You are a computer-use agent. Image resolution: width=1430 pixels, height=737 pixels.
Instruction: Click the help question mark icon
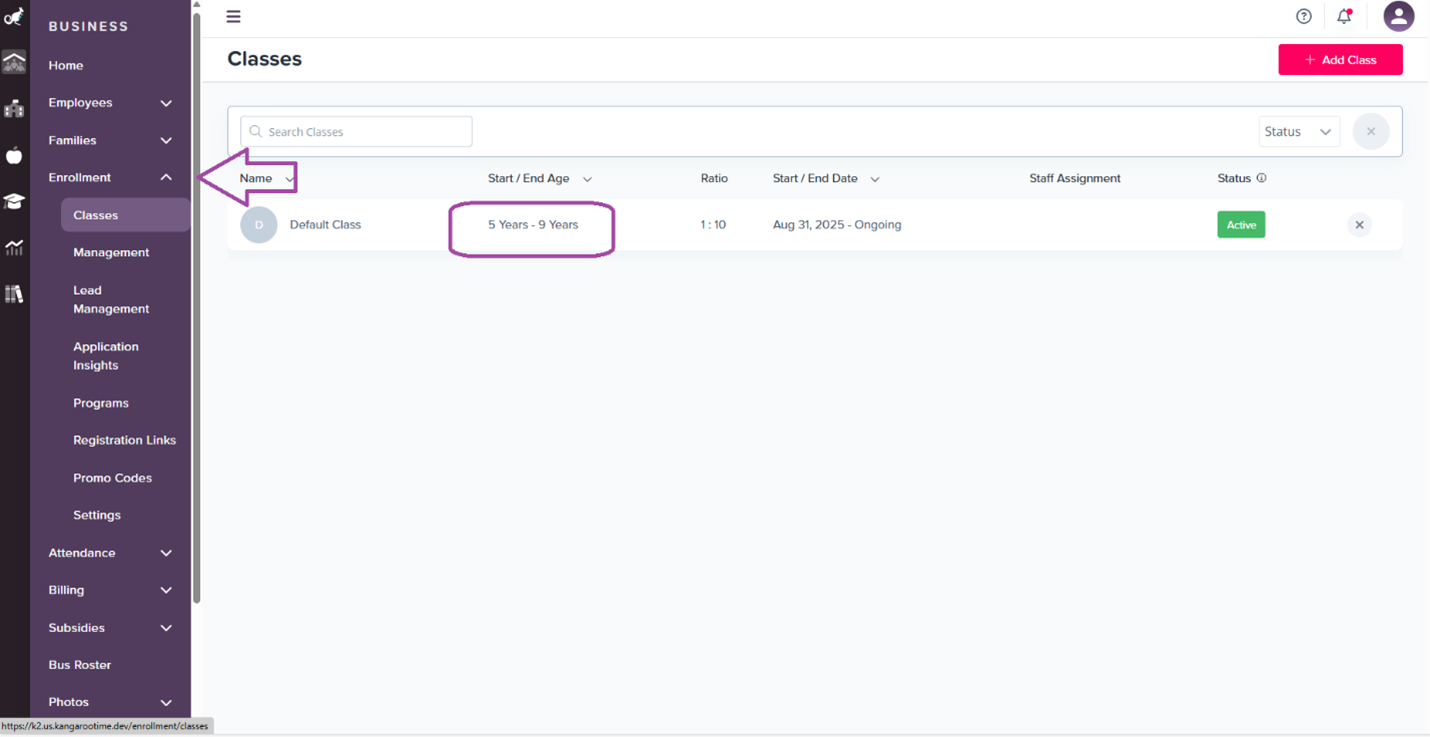pyautogui.click(x=1303, y=16)
